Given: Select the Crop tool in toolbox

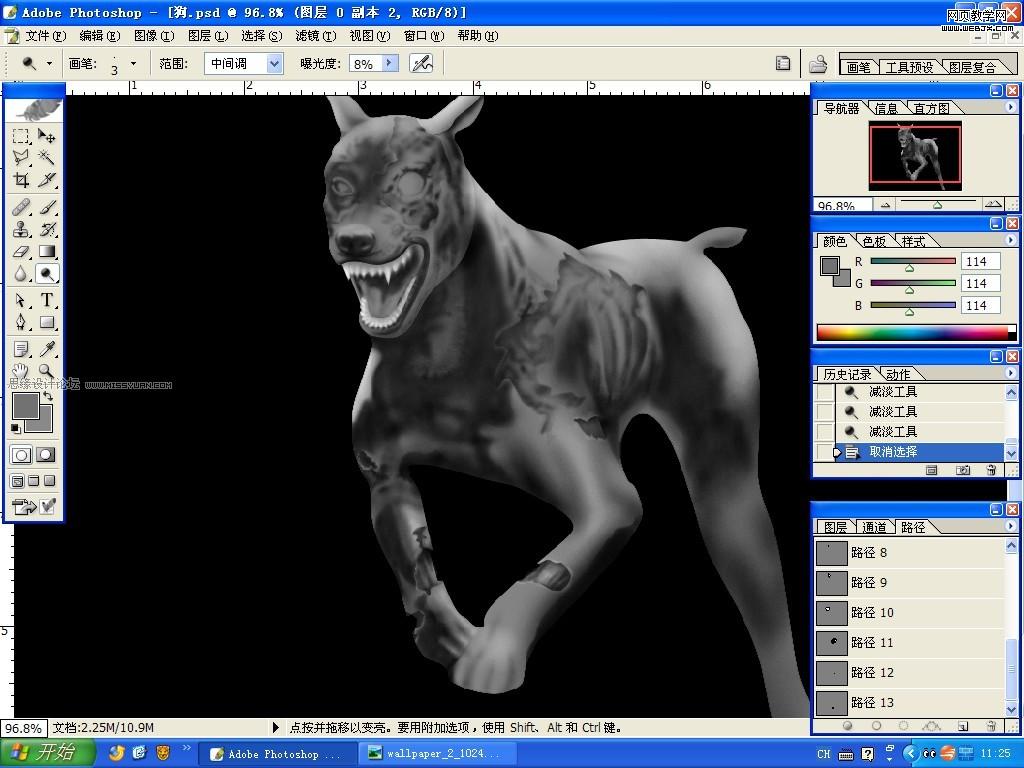Looking at the screenshot, I should click(x=21, y=180).
